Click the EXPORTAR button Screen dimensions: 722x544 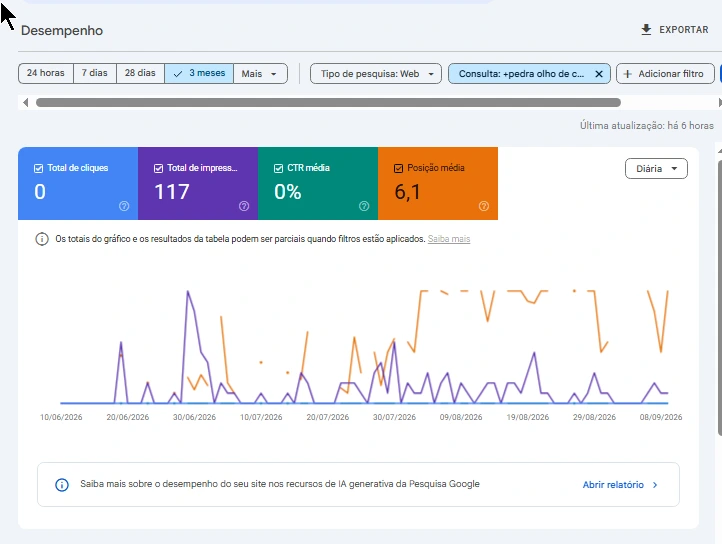pos(675,30)
